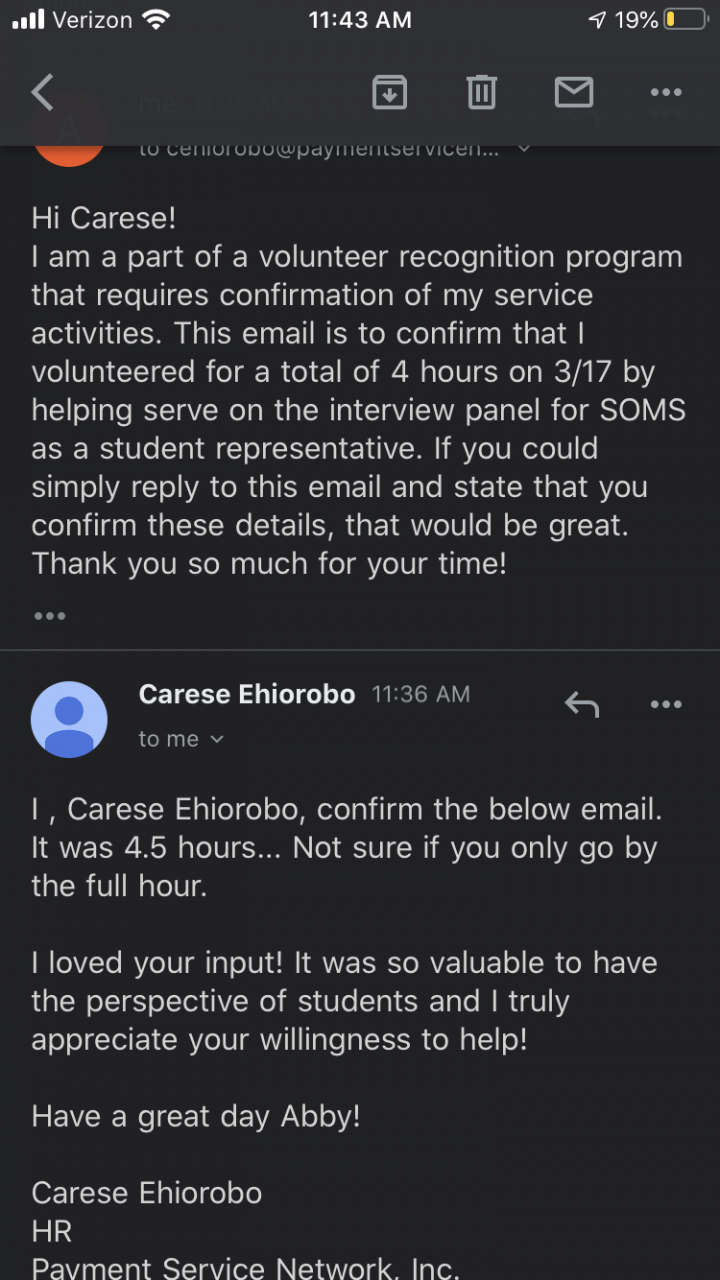
Task: Expand the "to me" recipient details
Action: (x=181, y=740)
